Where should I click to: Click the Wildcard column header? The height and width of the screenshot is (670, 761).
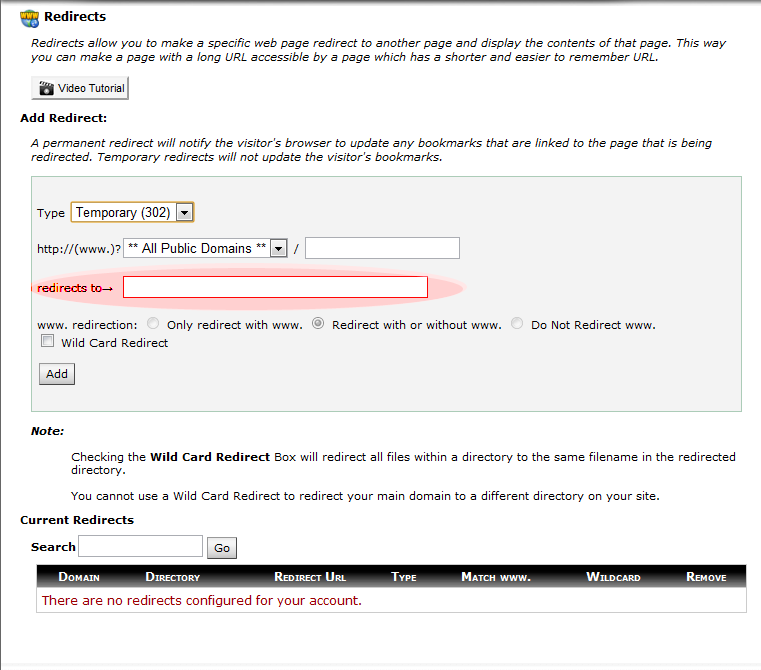tap(613, 577)
